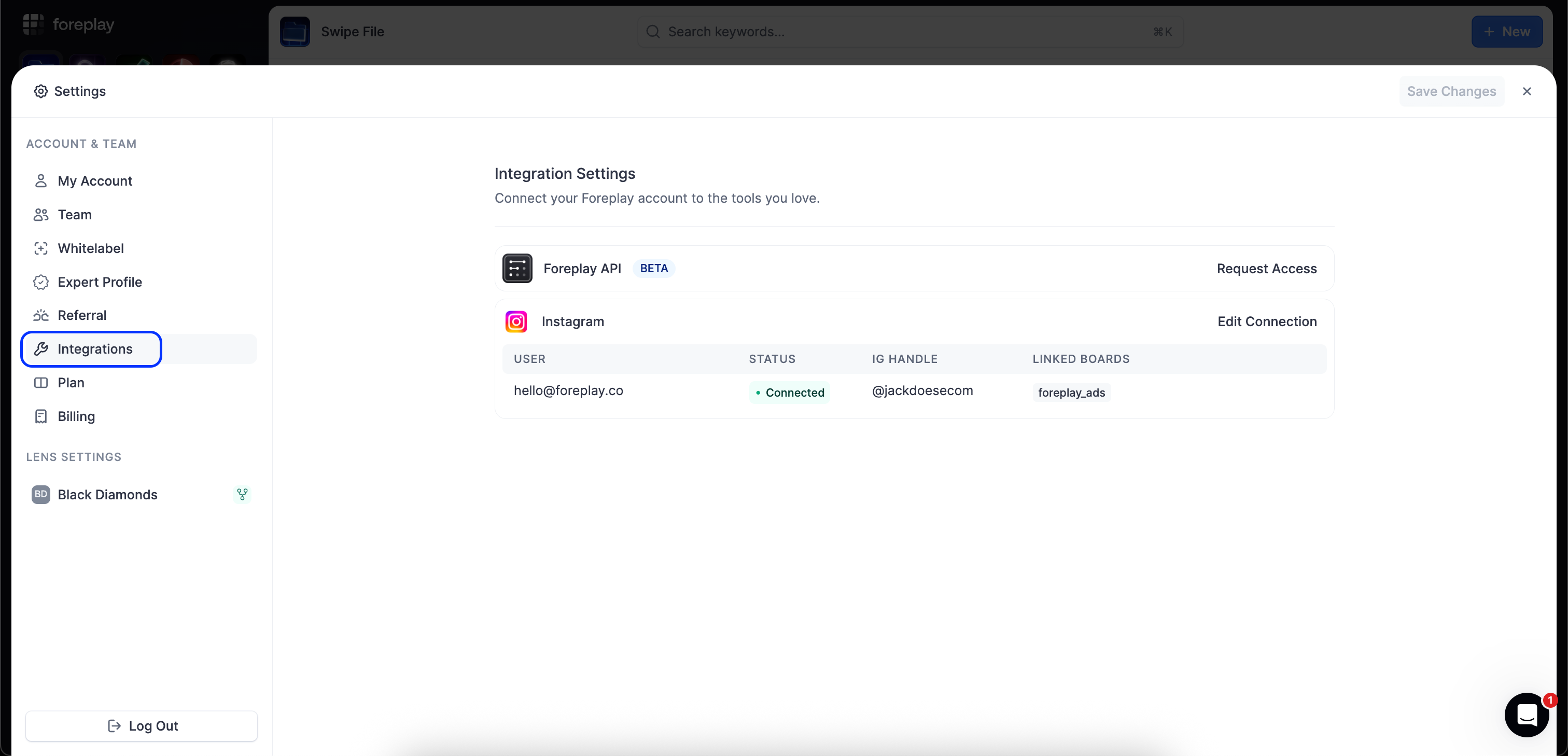
Task: Click the Log Out button
Action: (141, 725)
